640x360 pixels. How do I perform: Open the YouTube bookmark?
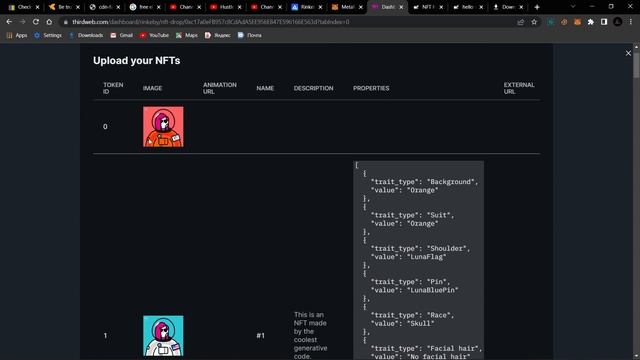tap(154, 36)
